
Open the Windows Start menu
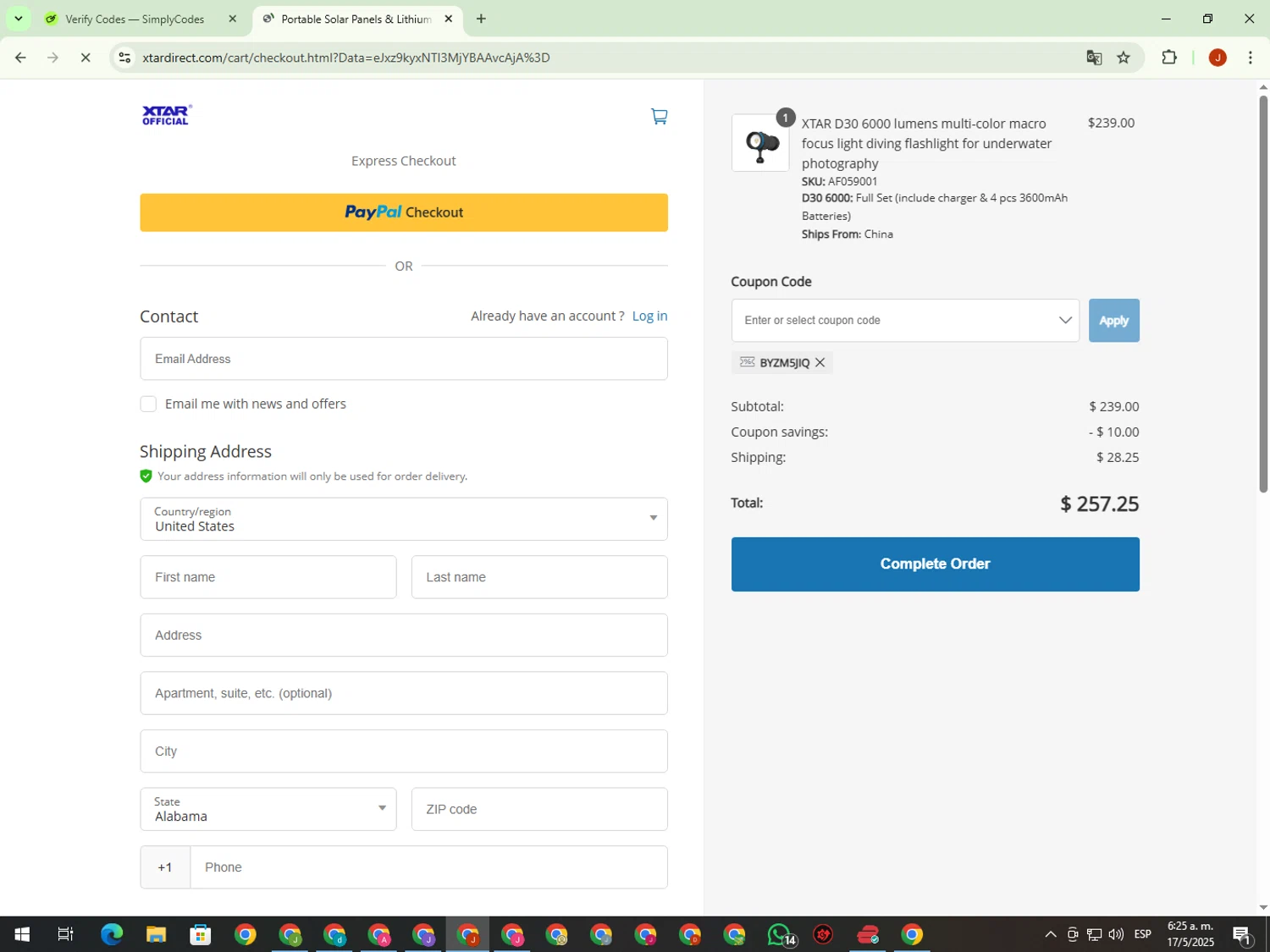[22, 934]
